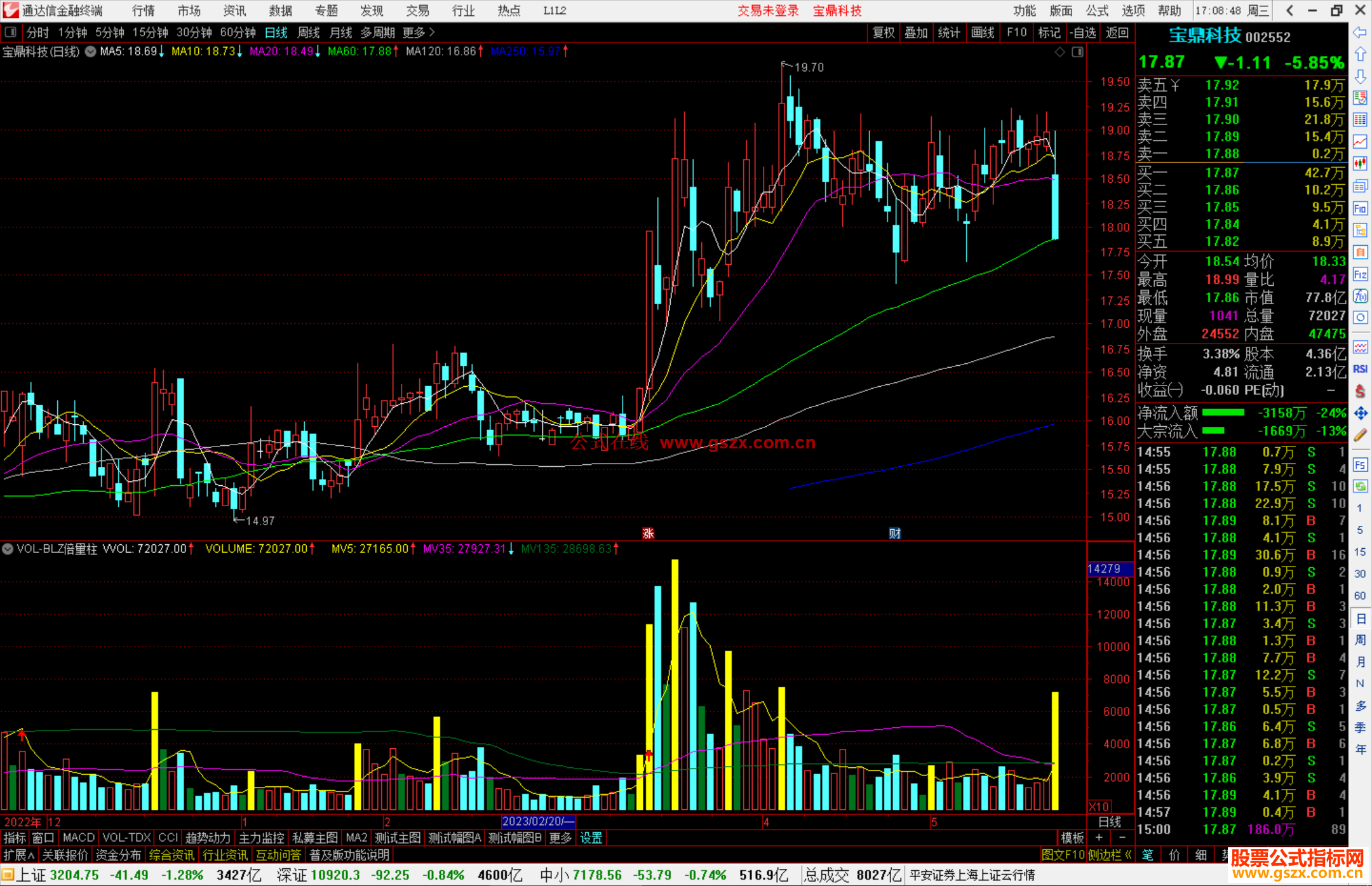The width and height of the screenshot is (1372, 886).
Task: Click the left back arrow sidebar icon
Action: pos(1360,32)
